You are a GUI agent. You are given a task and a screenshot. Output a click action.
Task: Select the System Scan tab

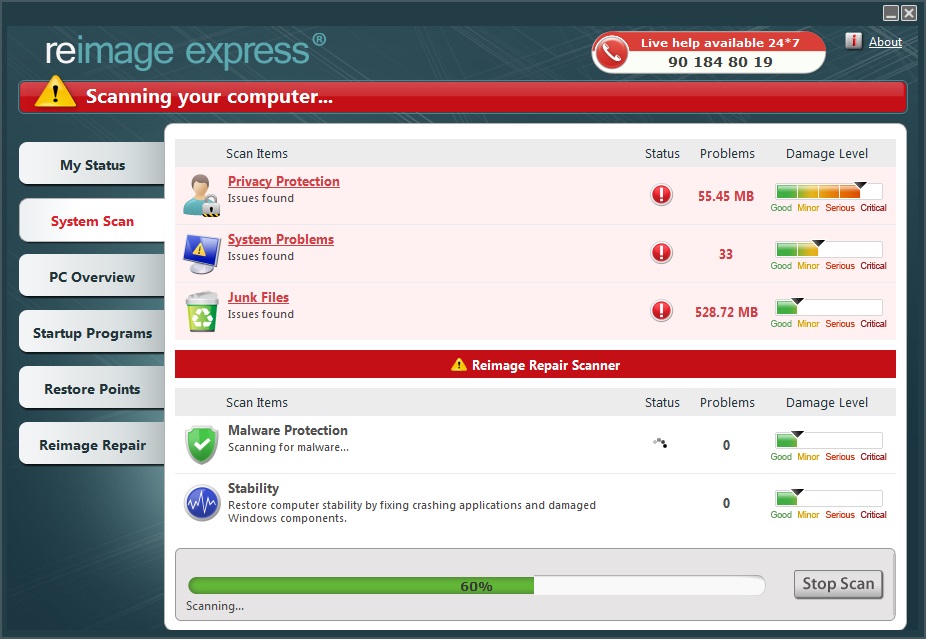click(92, 220)
